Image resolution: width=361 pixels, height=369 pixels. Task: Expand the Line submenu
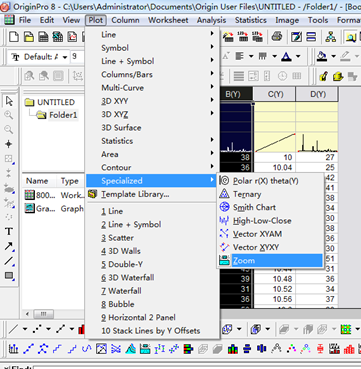tap(152, 35)
